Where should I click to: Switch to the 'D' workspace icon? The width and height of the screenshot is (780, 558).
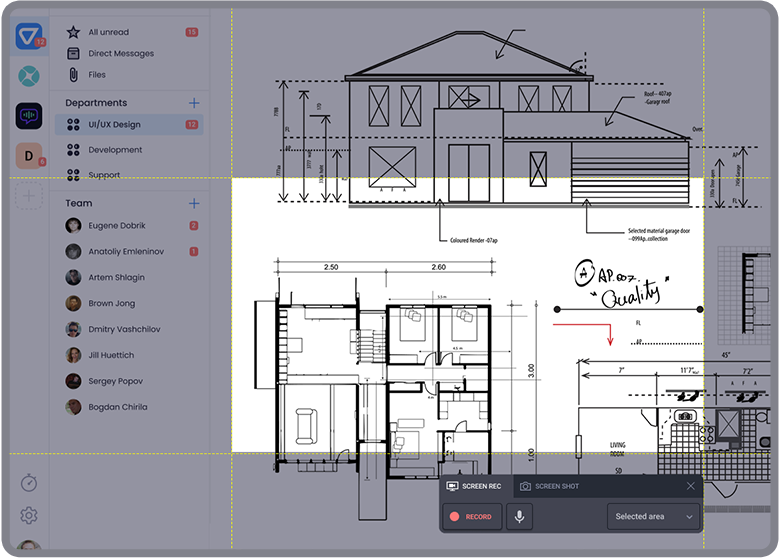tap(29, 155)
